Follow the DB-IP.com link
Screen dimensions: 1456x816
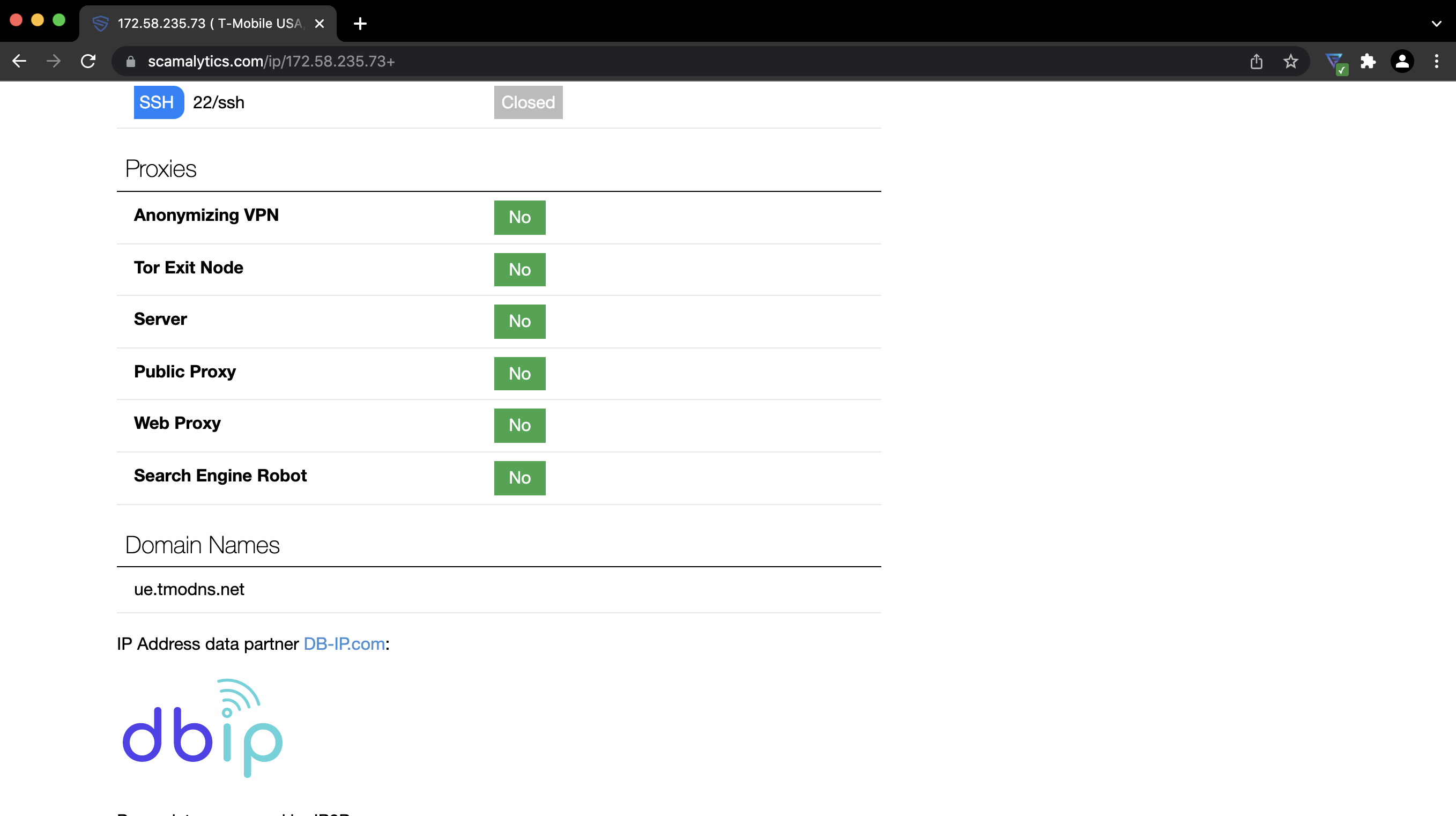[344, 644]
